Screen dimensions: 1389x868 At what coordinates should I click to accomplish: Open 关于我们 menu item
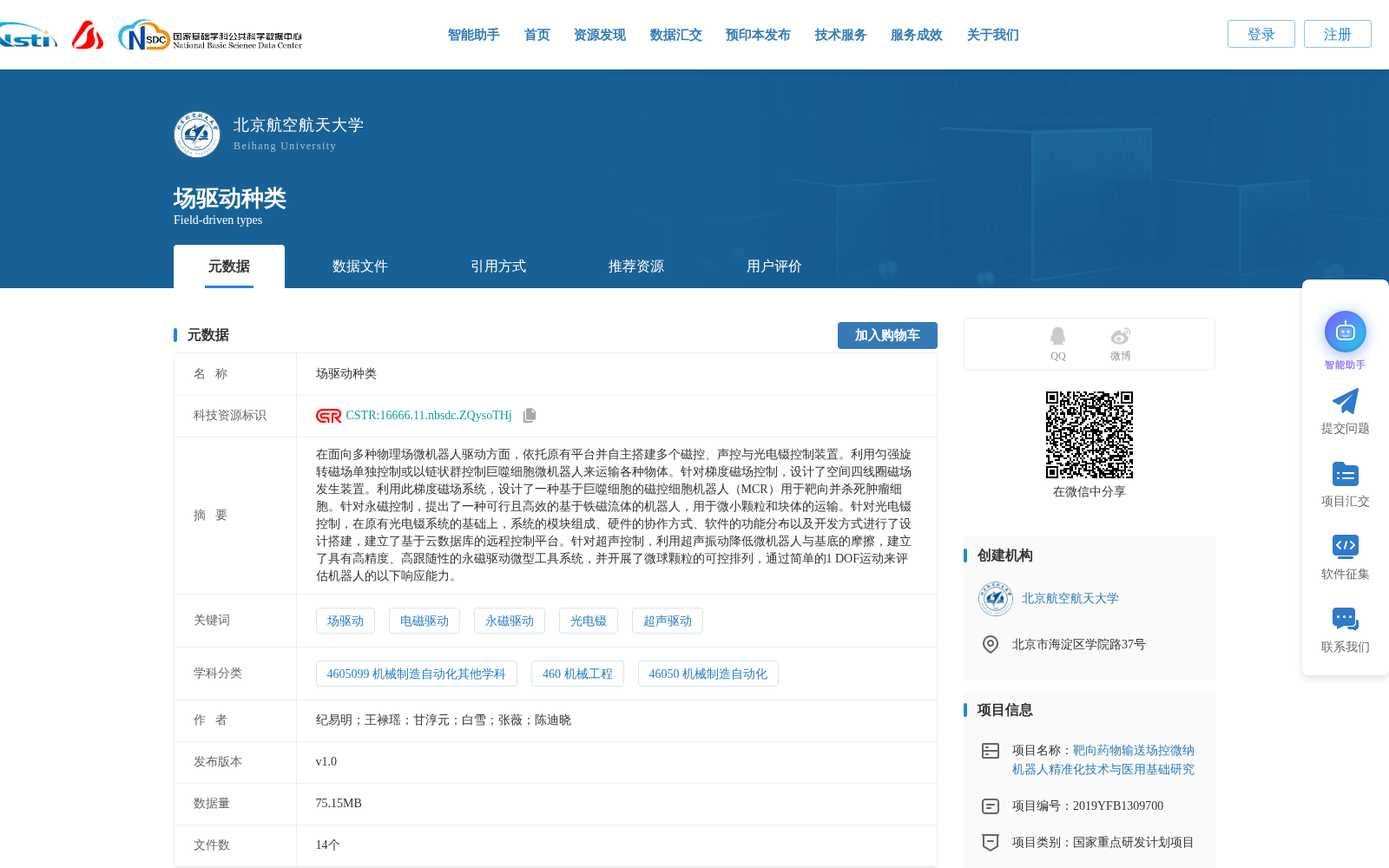(x=993, y=35)
